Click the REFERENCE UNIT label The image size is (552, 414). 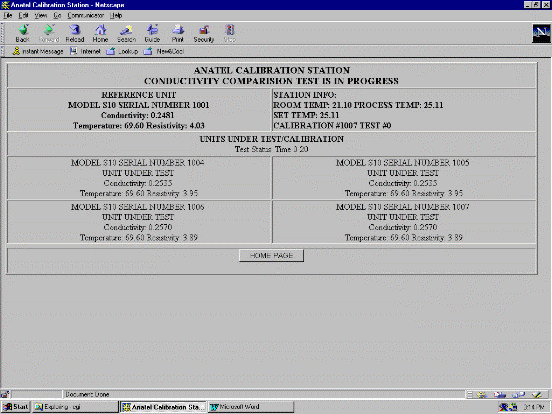pyautogui.click(x=139, y=95)
